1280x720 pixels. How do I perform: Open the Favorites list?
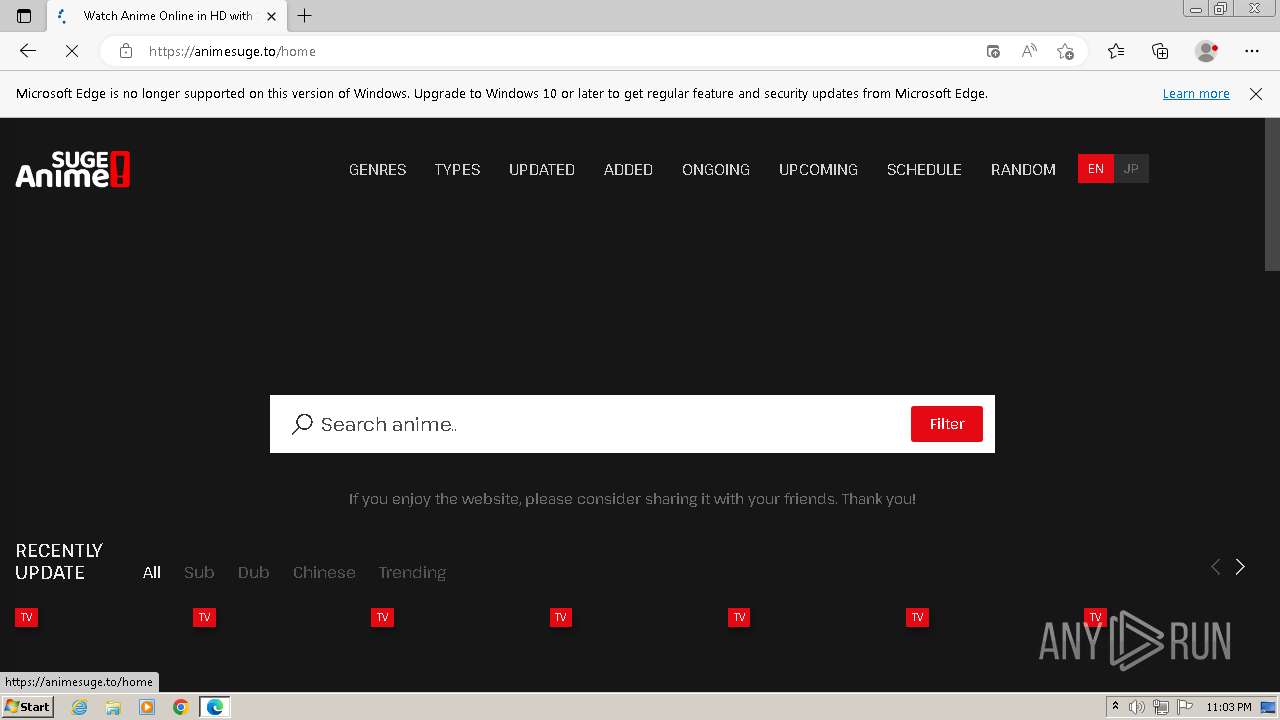(x=1116, y=51)
